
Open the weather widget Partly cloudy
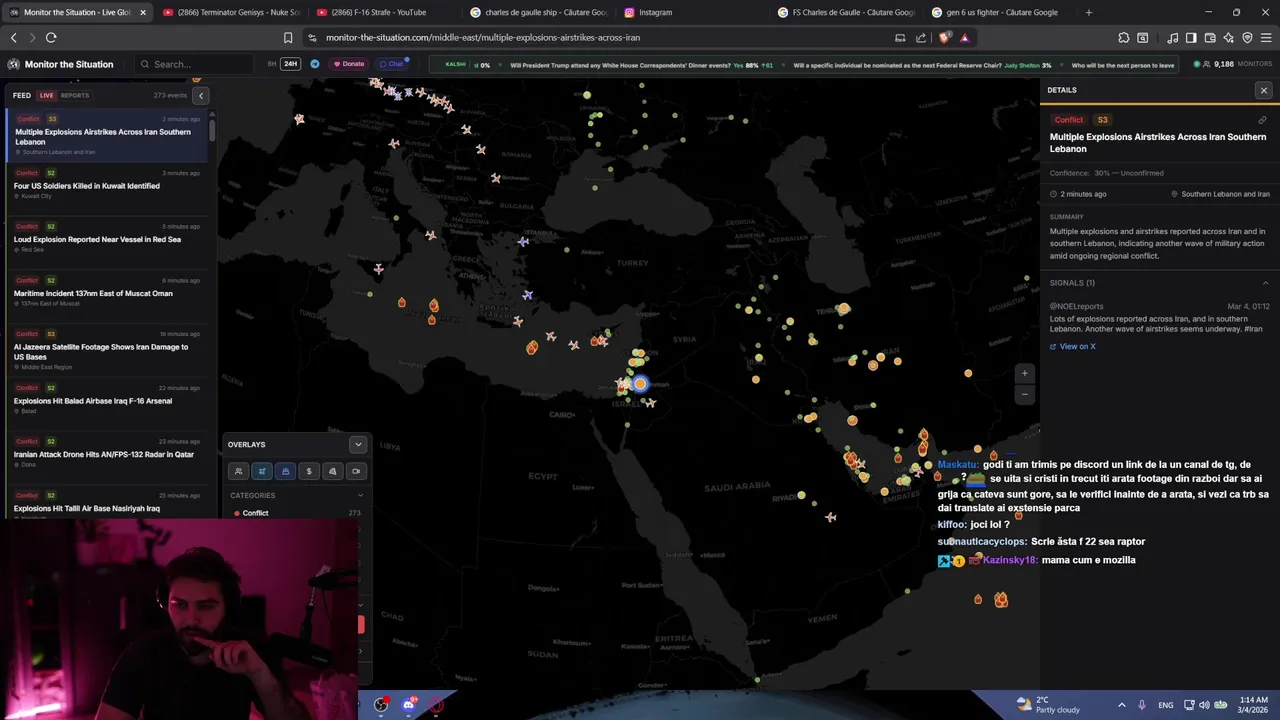[1048, 705]
